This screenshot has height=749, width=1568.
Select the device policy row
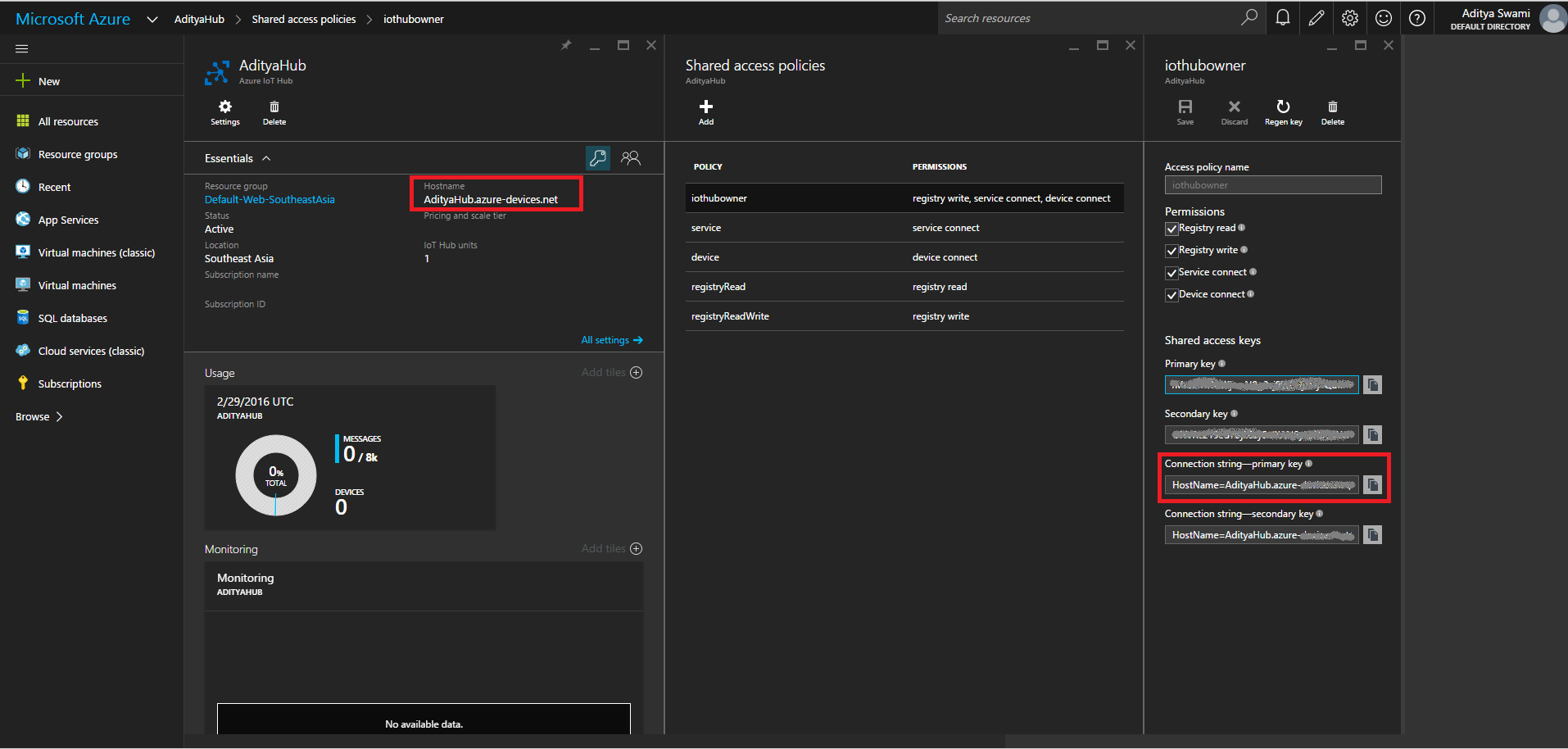[x=904, y=257]
